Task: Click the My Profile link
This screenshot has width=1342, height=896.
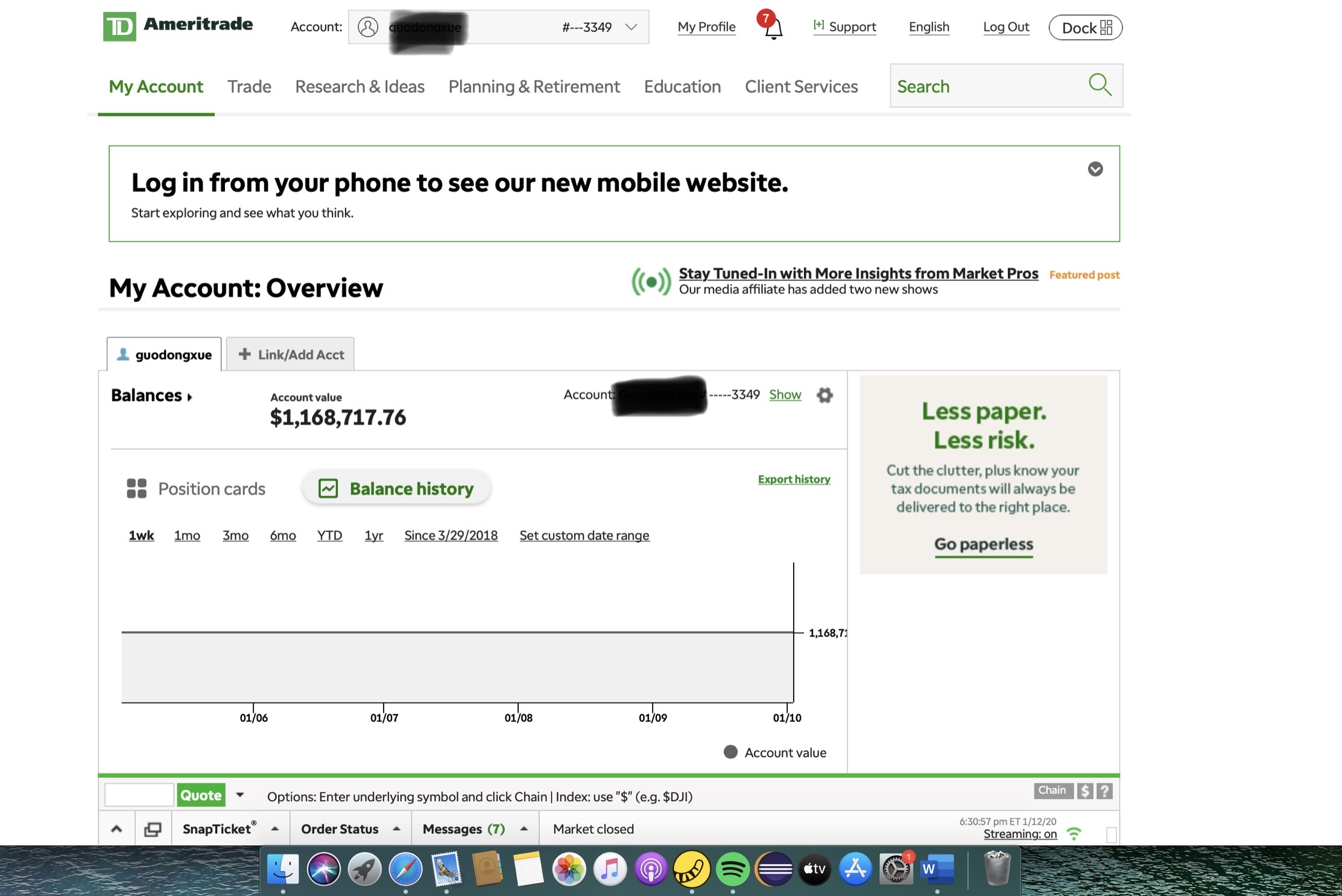Action: (x=706, y=27)
